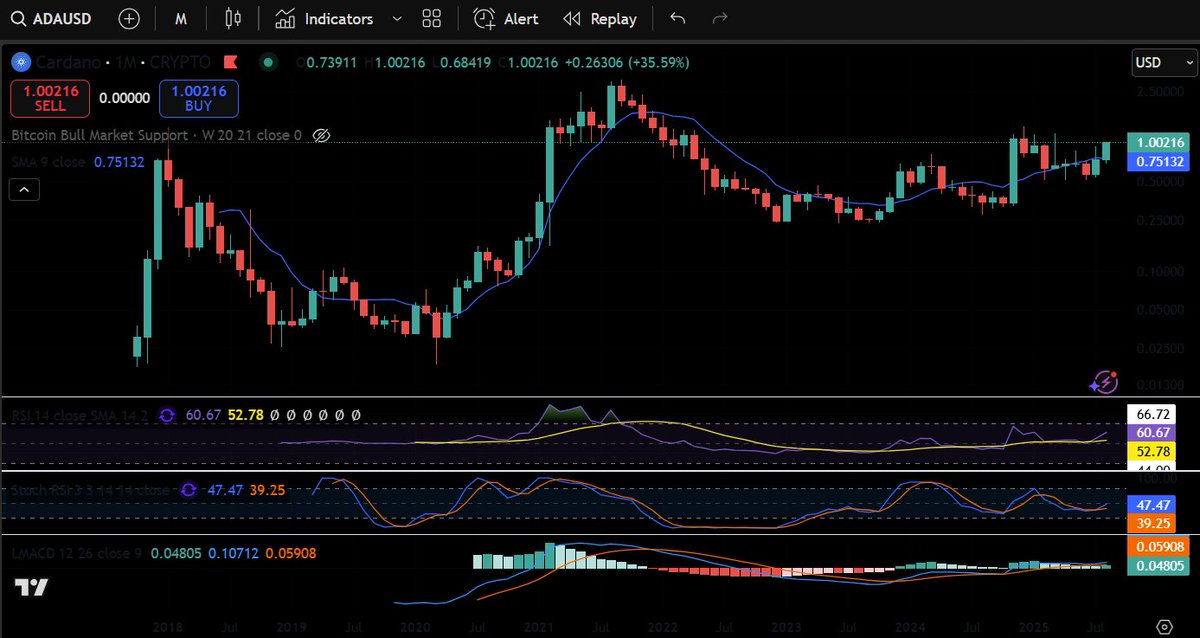Click the purple refresh icon beside RSI
The width and height of the screenshot is (1200, 638).
point(167,414)
